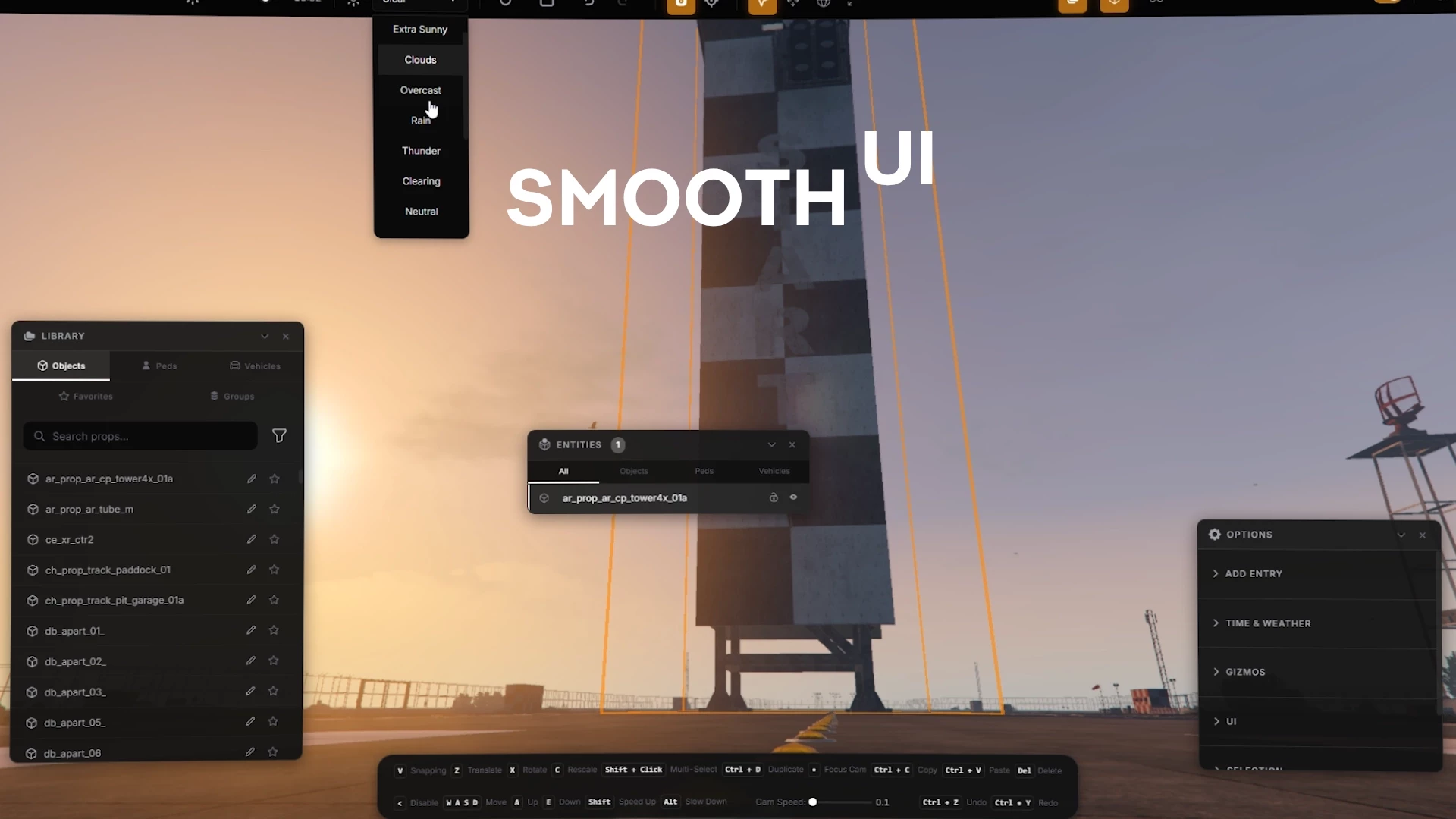Show the Favorites sub-tab

tap(86, 396)
